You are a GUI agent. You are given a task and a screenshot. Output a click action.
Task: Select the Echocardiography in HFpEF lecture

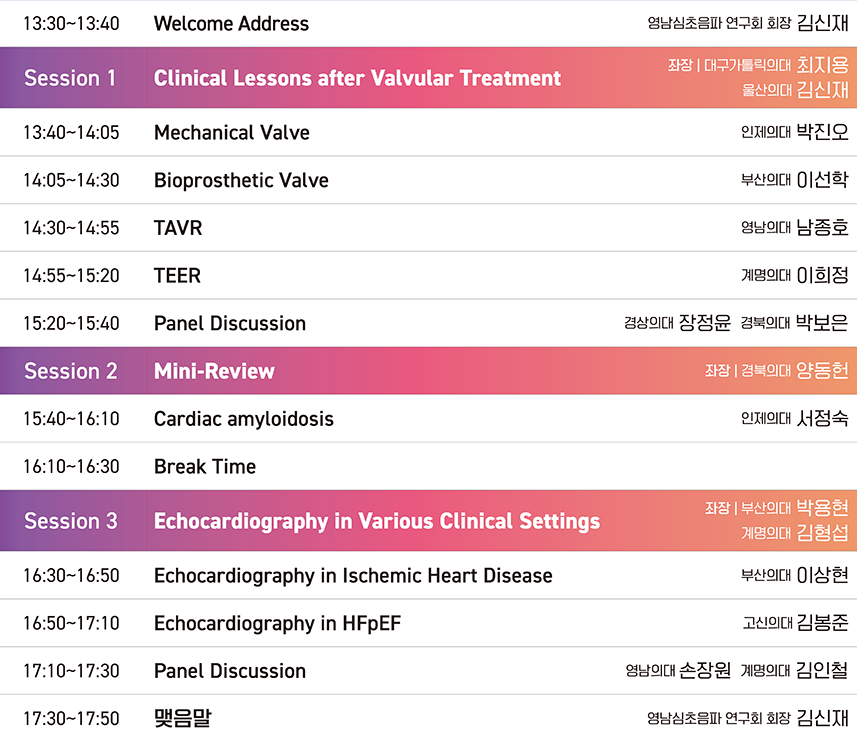pyautogui.click(x=278, y=623)
